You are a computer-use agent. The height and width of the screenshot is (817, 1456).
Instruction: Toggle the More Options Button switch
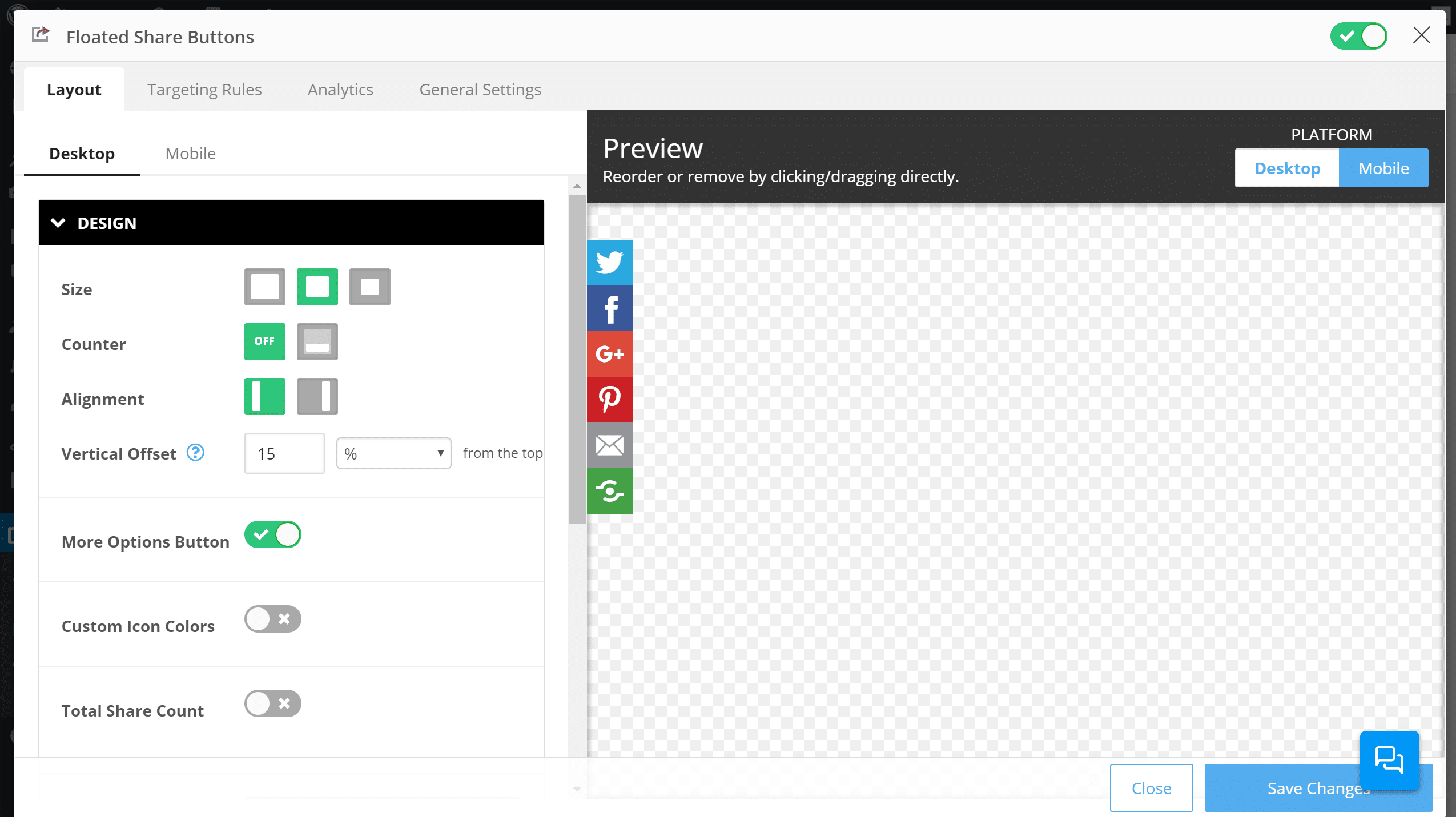273,534
